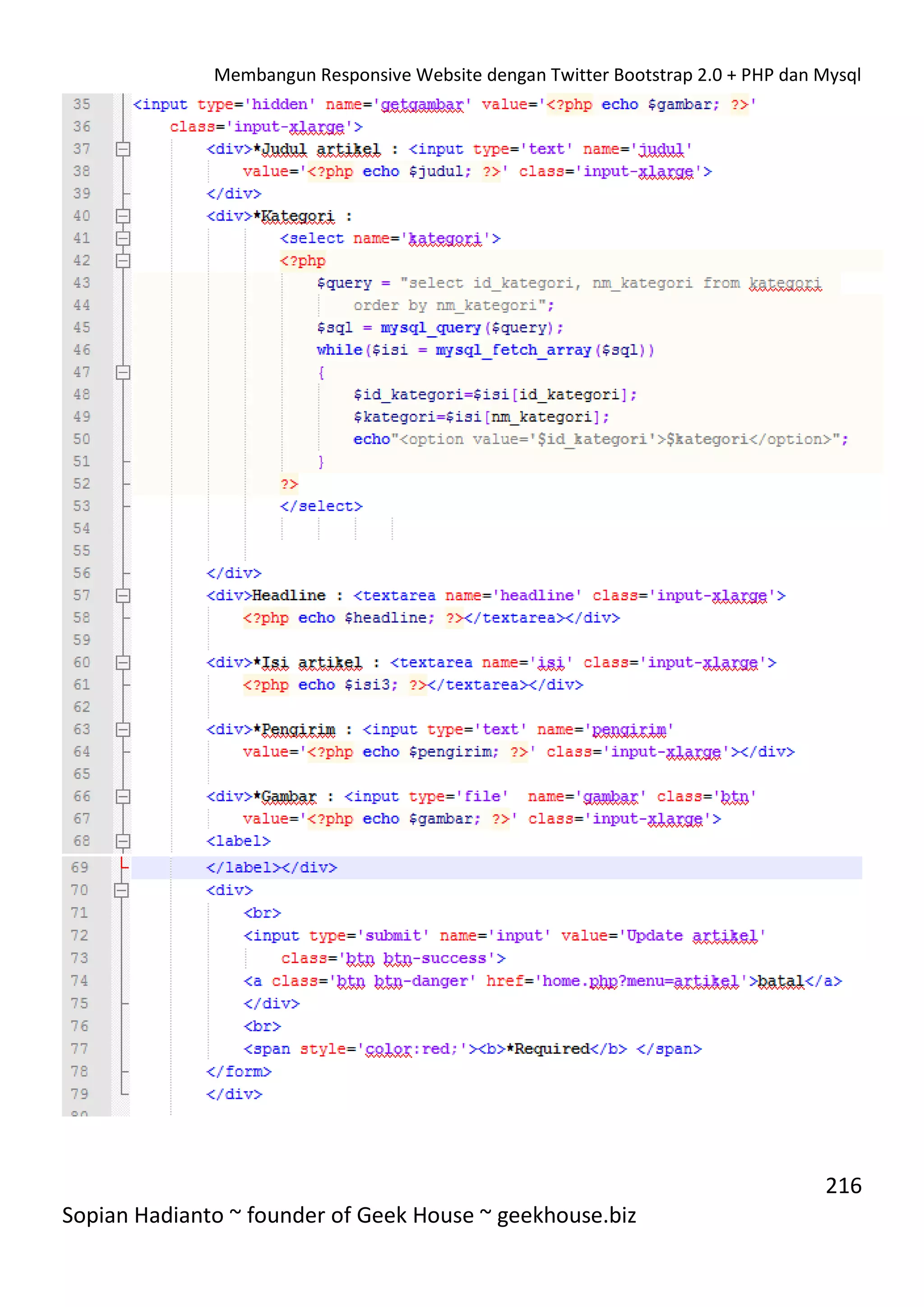This screenshot has width=924, height=1307.
Task: Click '$id_kategori=$isi[id_kategori];' line
Action: pyautogui.click(x=495, y=395)
